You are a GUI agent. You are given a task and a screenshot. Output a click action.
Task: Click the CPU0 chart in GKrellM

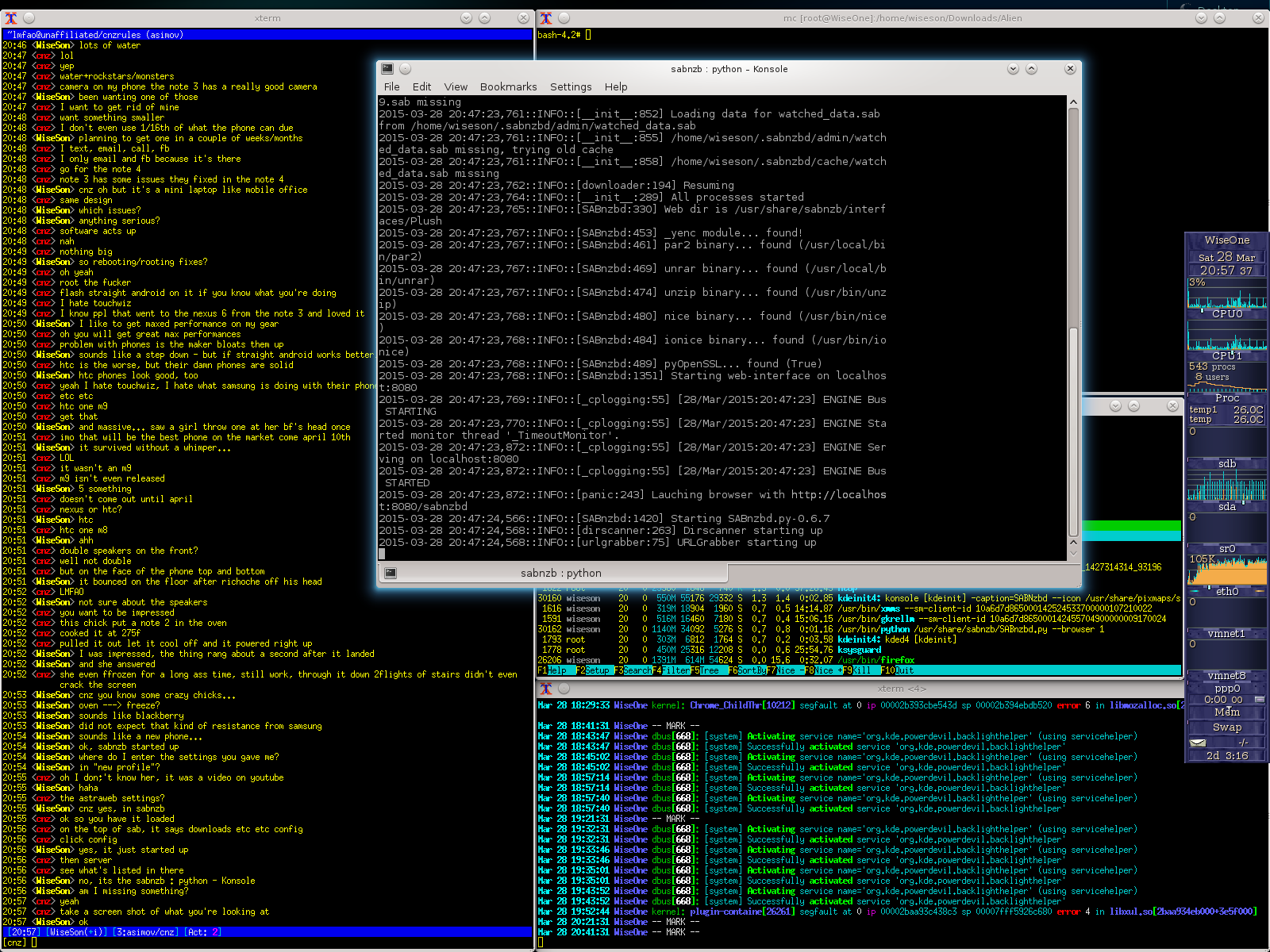[x=1227, y=293]
